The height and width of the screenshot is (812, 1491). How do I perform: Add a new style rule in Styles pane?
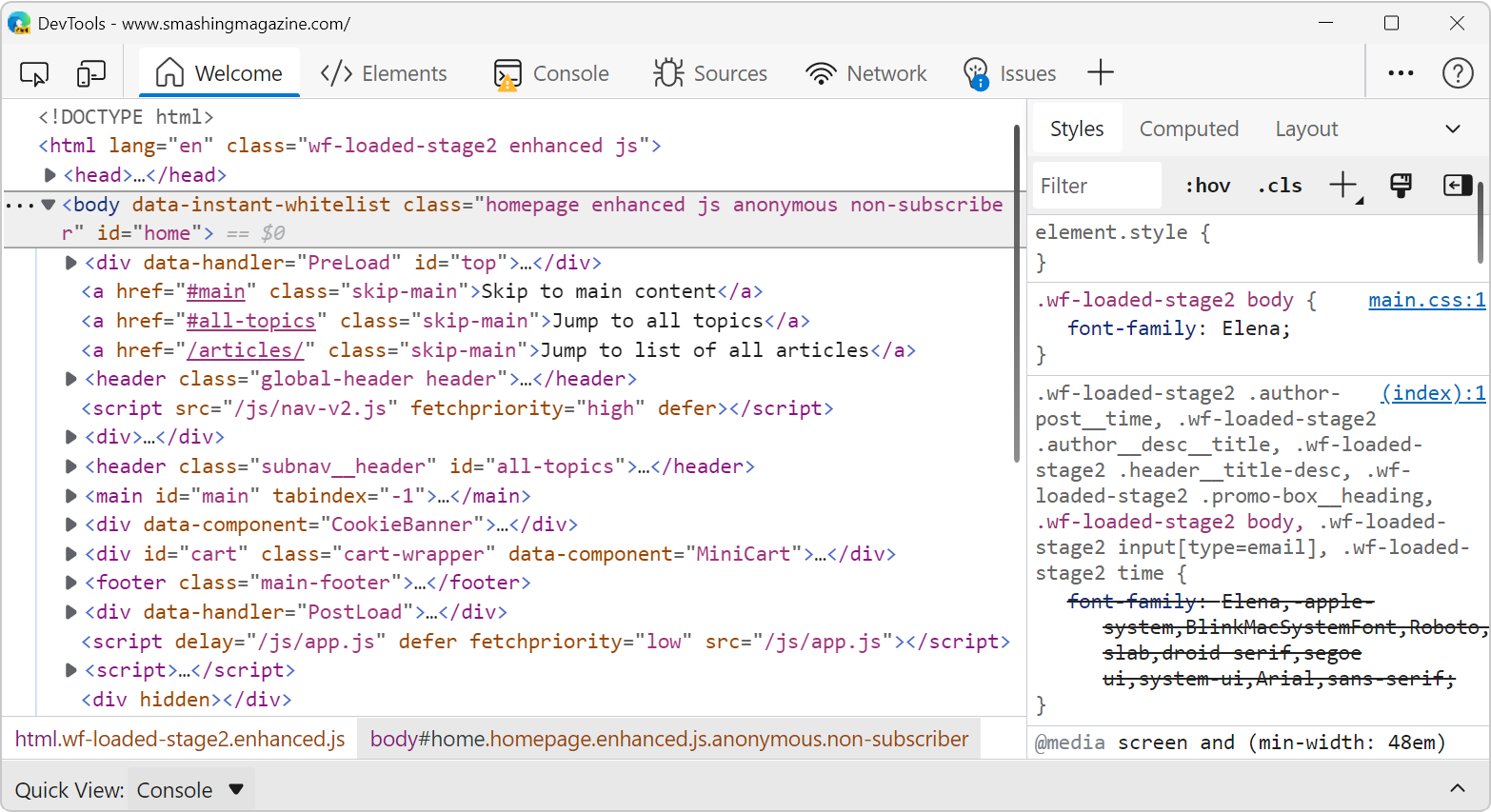click(1342, 185)
